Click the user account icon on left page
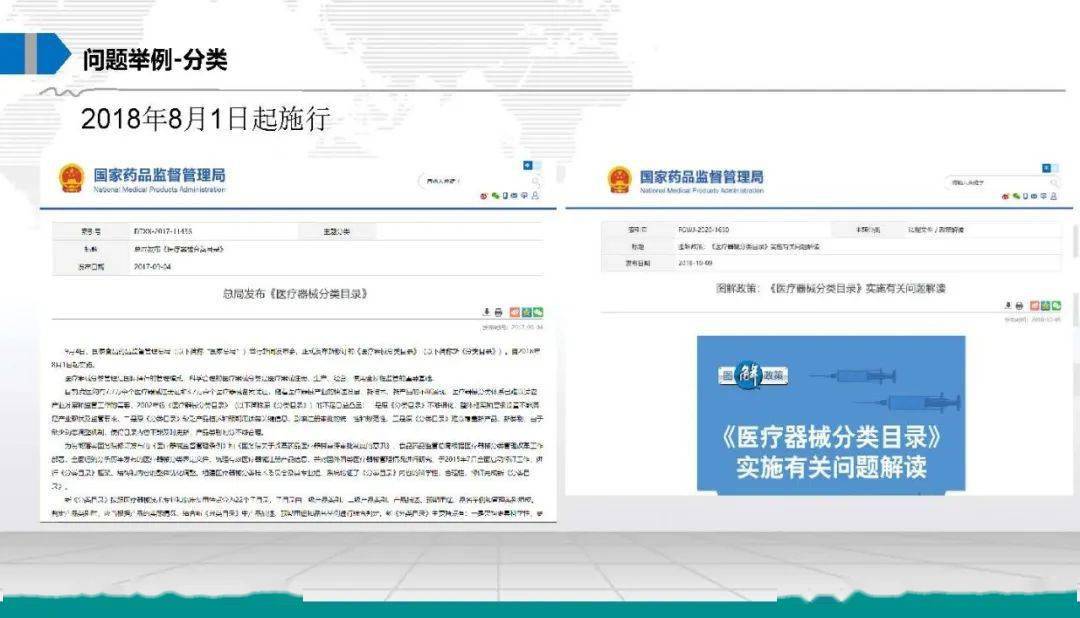 [x=535, y=196]
